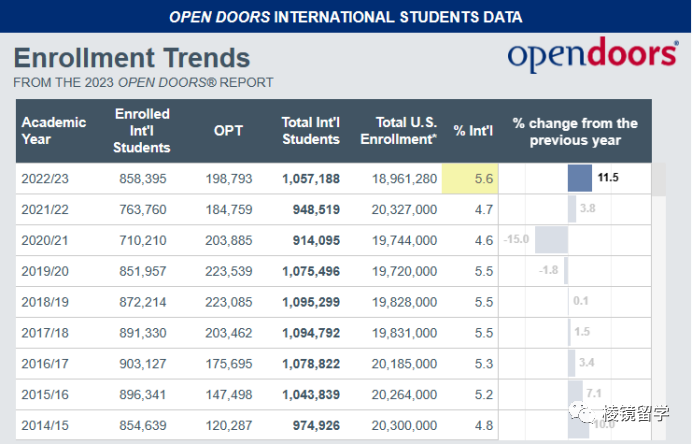Click the Academic Year column header
This screenshot has height=444, width=692.
tap(53, 131)
